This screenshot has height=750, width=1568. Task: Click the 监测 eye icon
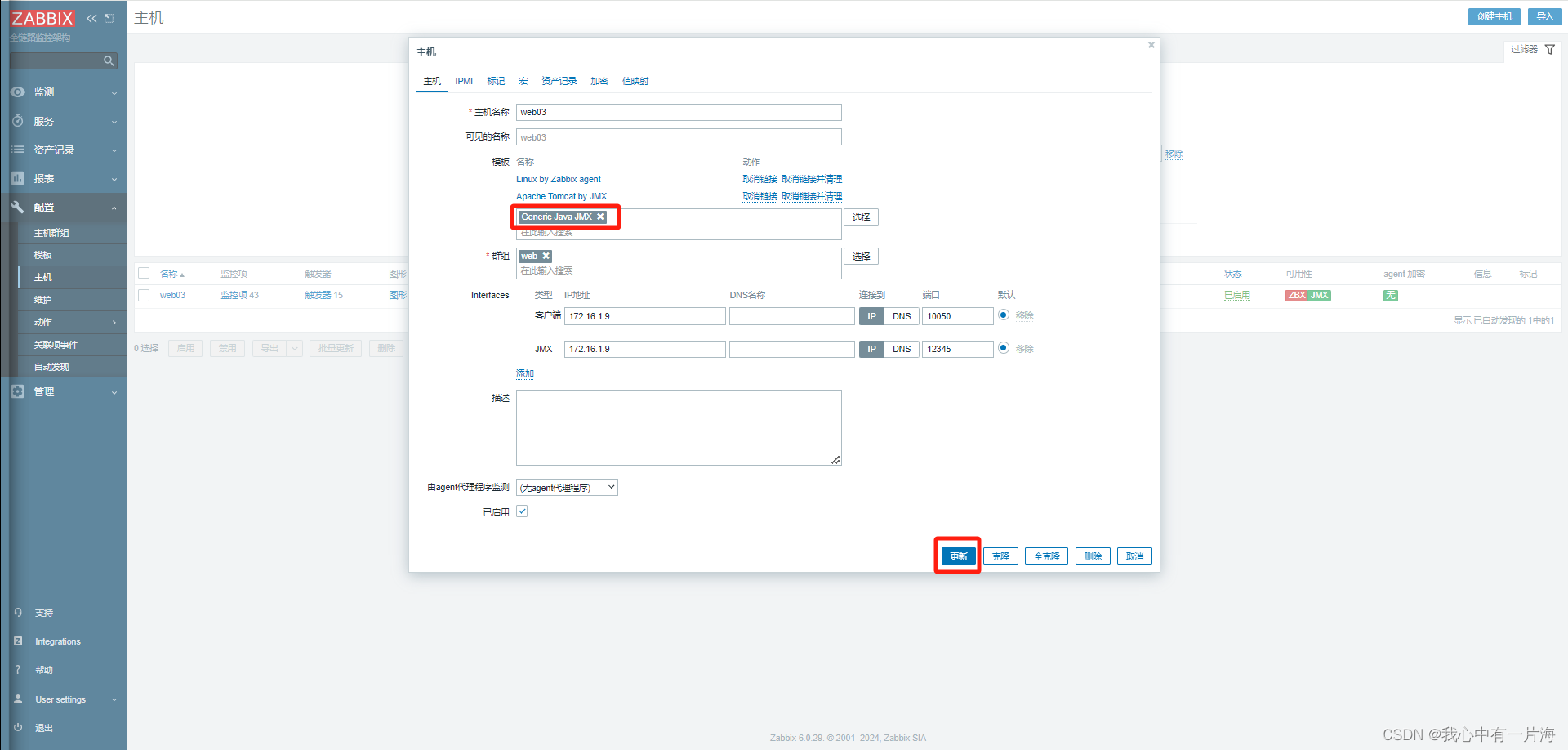point(18,92)
